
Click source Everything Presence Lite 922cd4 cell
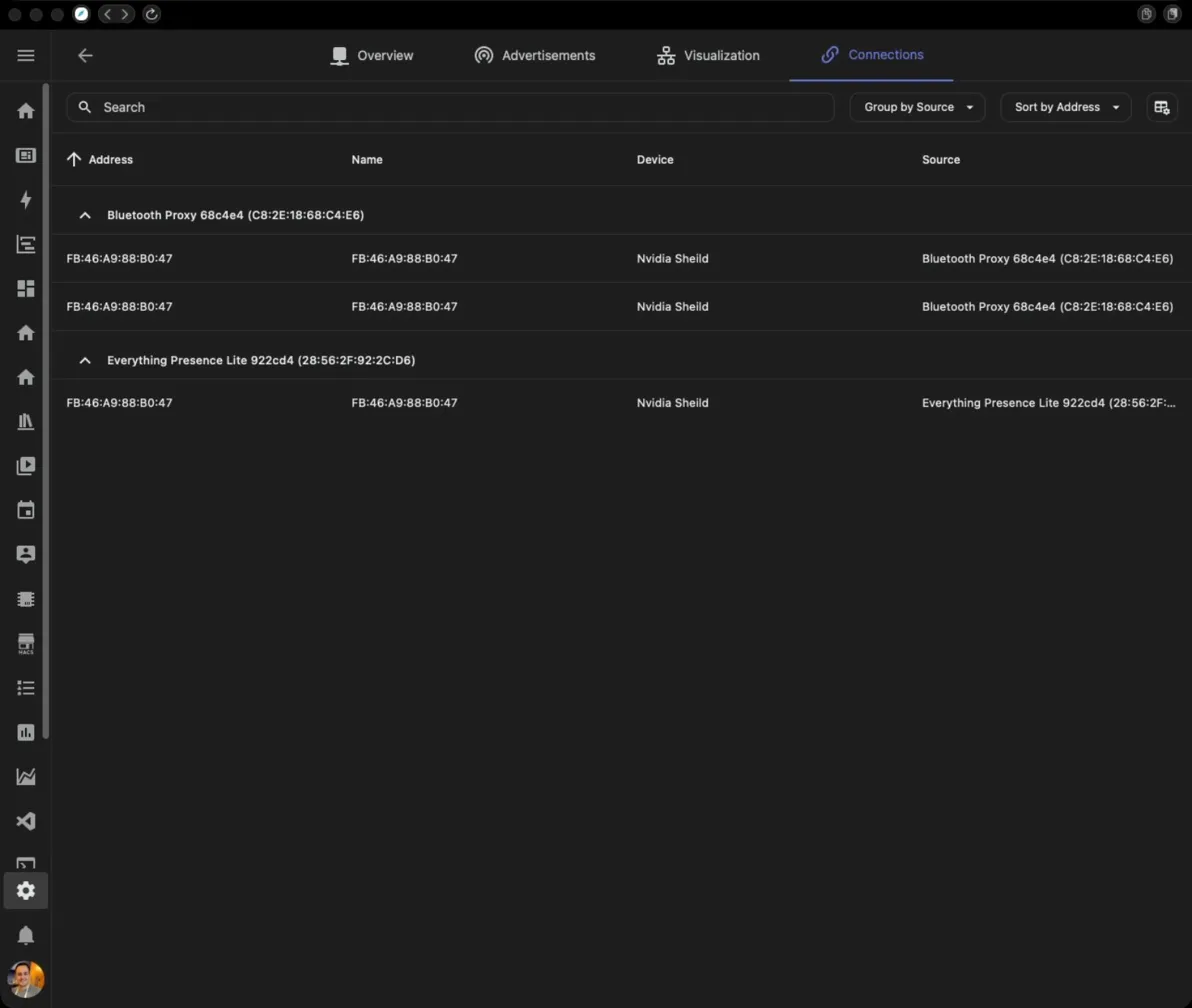[x=1048, y=403]
